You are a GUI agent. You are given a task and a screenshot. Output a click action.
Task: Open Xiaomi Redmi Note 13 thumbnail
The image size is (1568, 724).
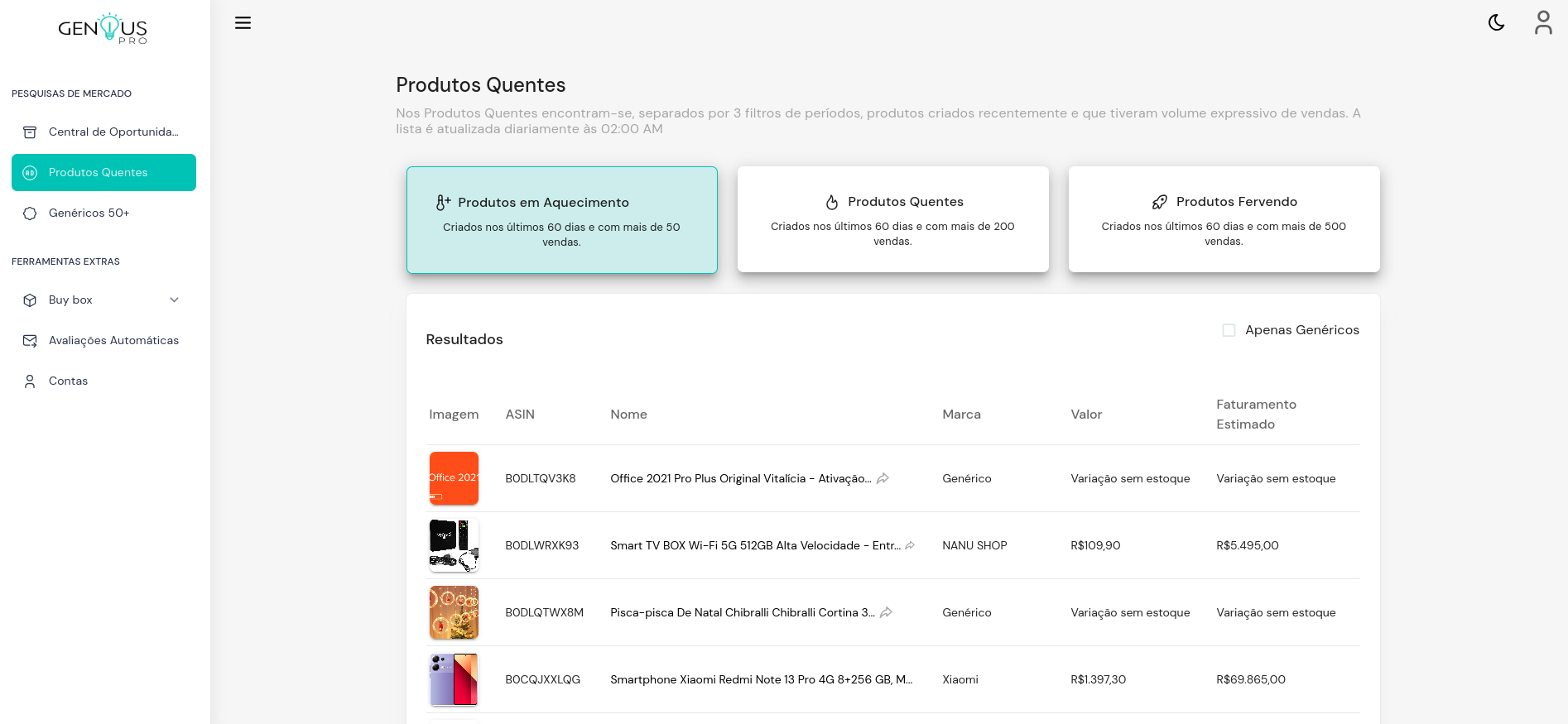(x=454, y=679)
